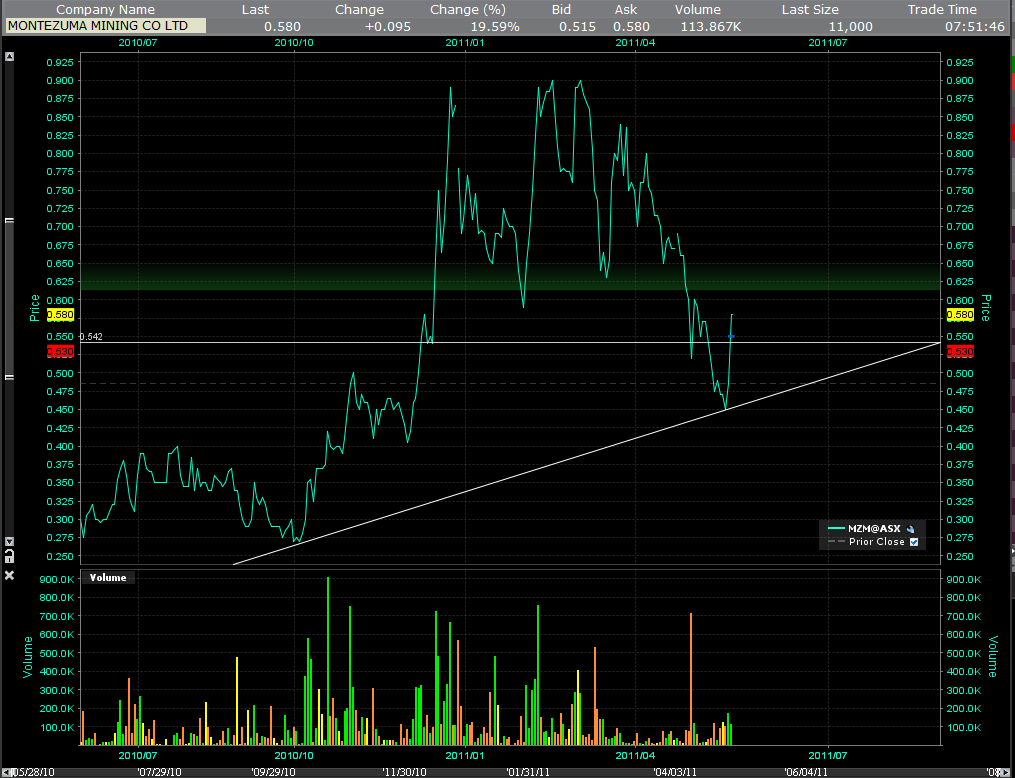The height and width of the screenshot is (778, 1015).
Task: Click the wrench icon beside MZM@ASX legend
Action: tap(910, 528)
